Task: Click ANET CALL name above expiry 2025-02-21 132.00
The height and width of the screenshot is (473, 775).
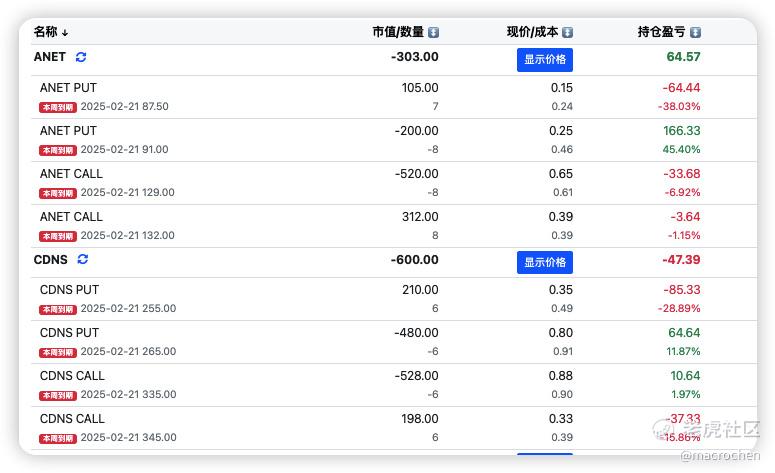Action: pyautogui.click(x=71, y=216)
